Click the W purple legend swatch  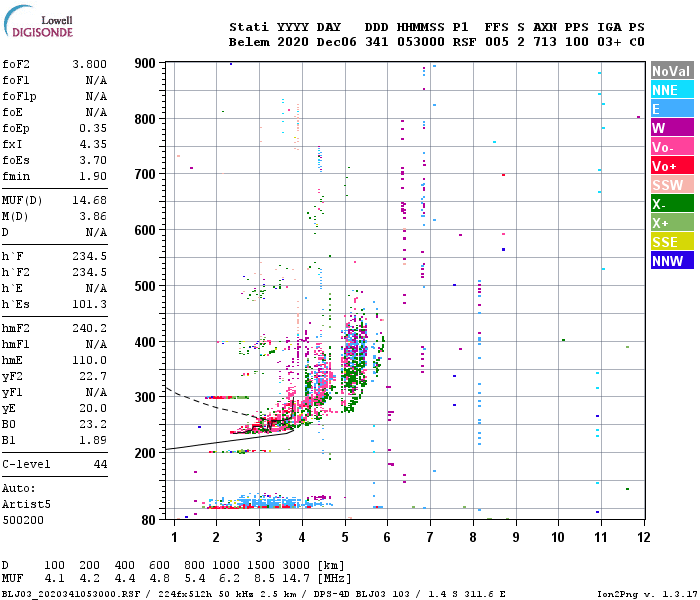click(672, 128)
